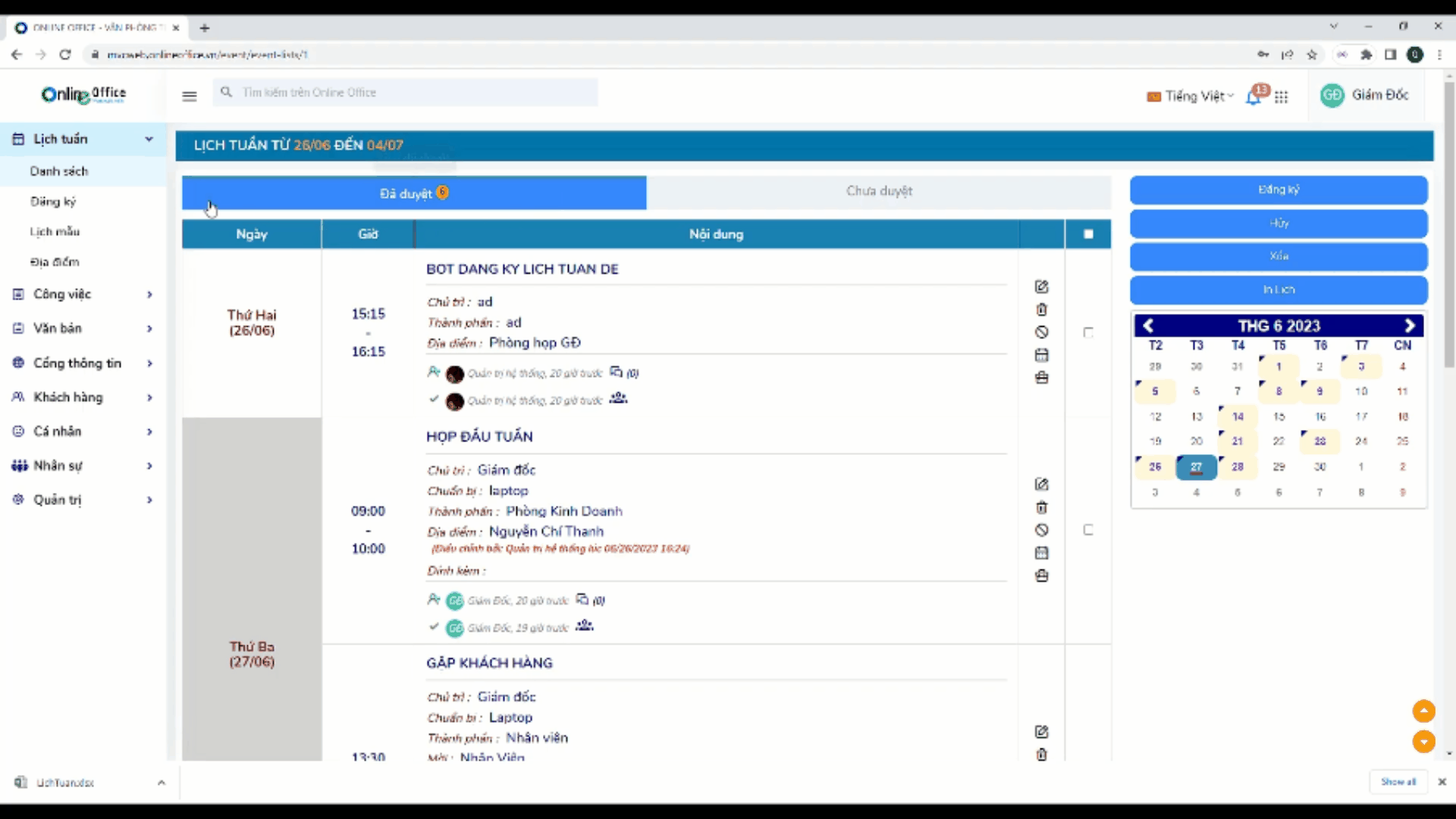The image size is (1456, 819).
Task: Open the notification bell icon
Action: (x=1253, y=97)
